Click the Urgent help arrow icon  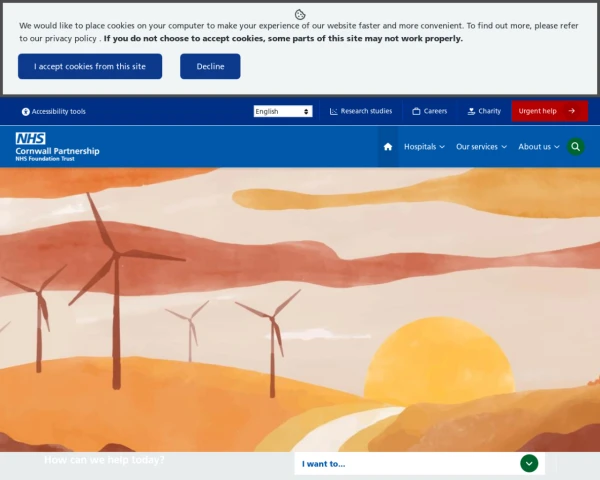point(572,111)
